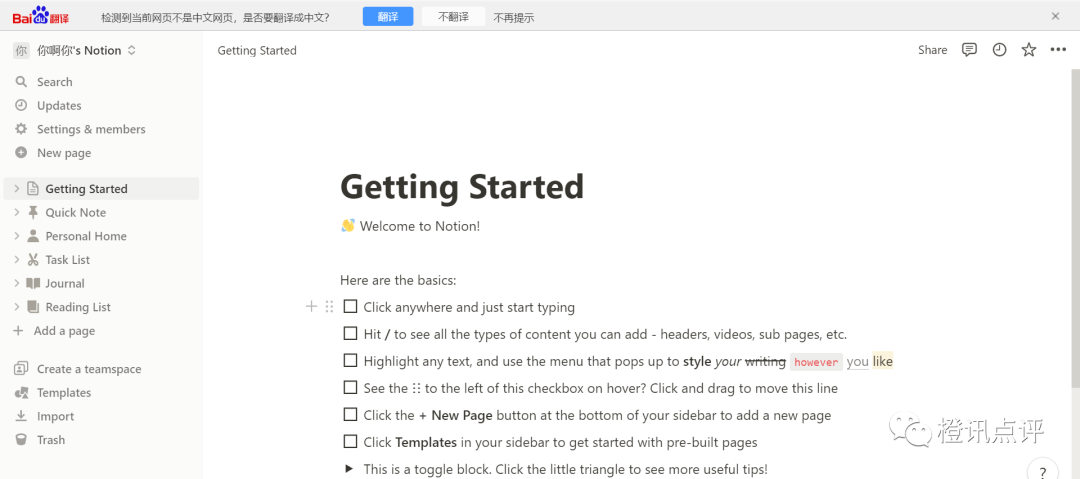Click the Baidu Translate logo

41,15
